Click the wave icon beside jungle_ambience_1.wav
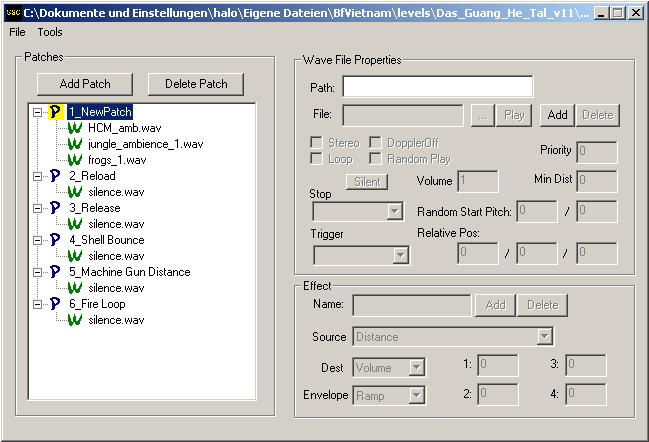The image size is (649, 442). [x=74, y=144]
